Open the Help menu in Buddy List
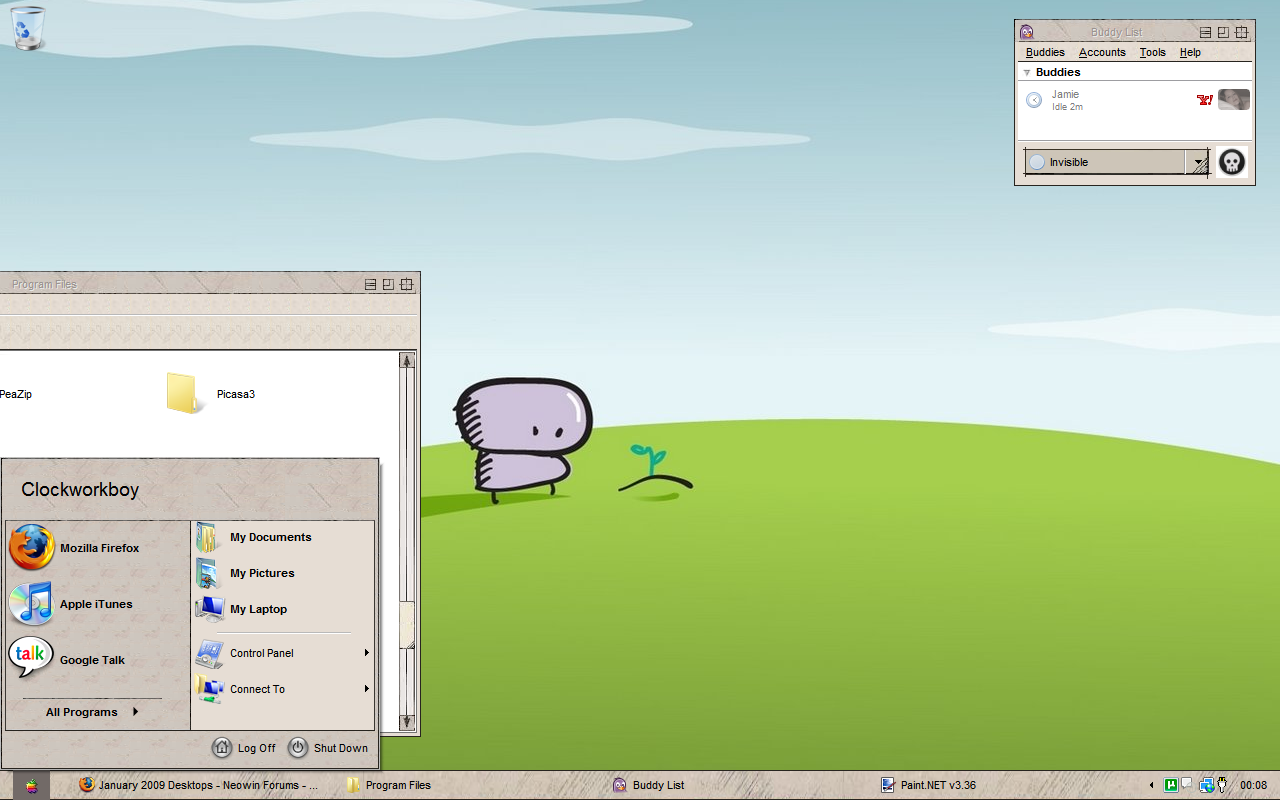This screenshot has height=800, width=1280. pyautogui.click(x=1190, y=52)
